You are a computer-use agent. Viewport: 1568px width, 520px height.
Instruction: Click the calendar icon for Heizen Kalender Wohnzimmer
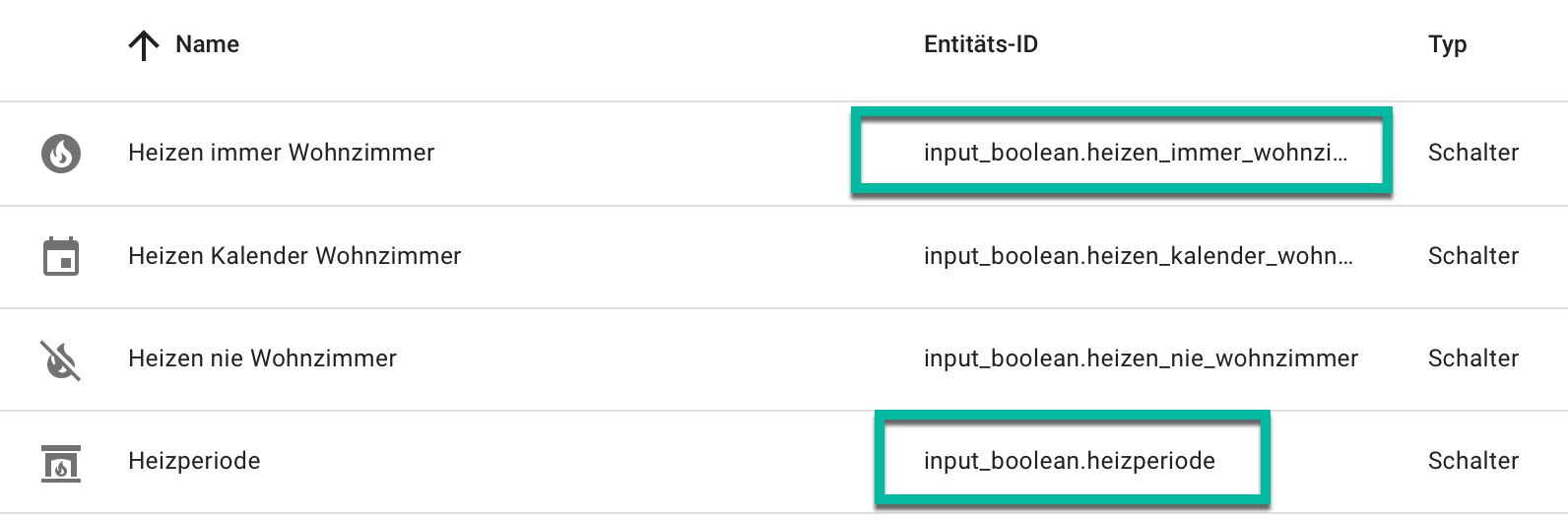(61, 257)
